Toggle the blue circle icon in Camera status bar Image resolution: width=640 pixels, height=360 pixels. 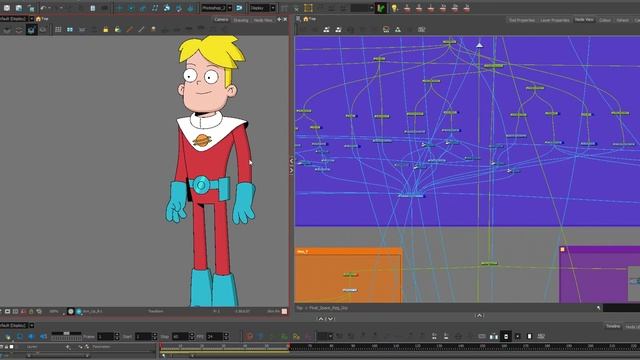[79, 311]
